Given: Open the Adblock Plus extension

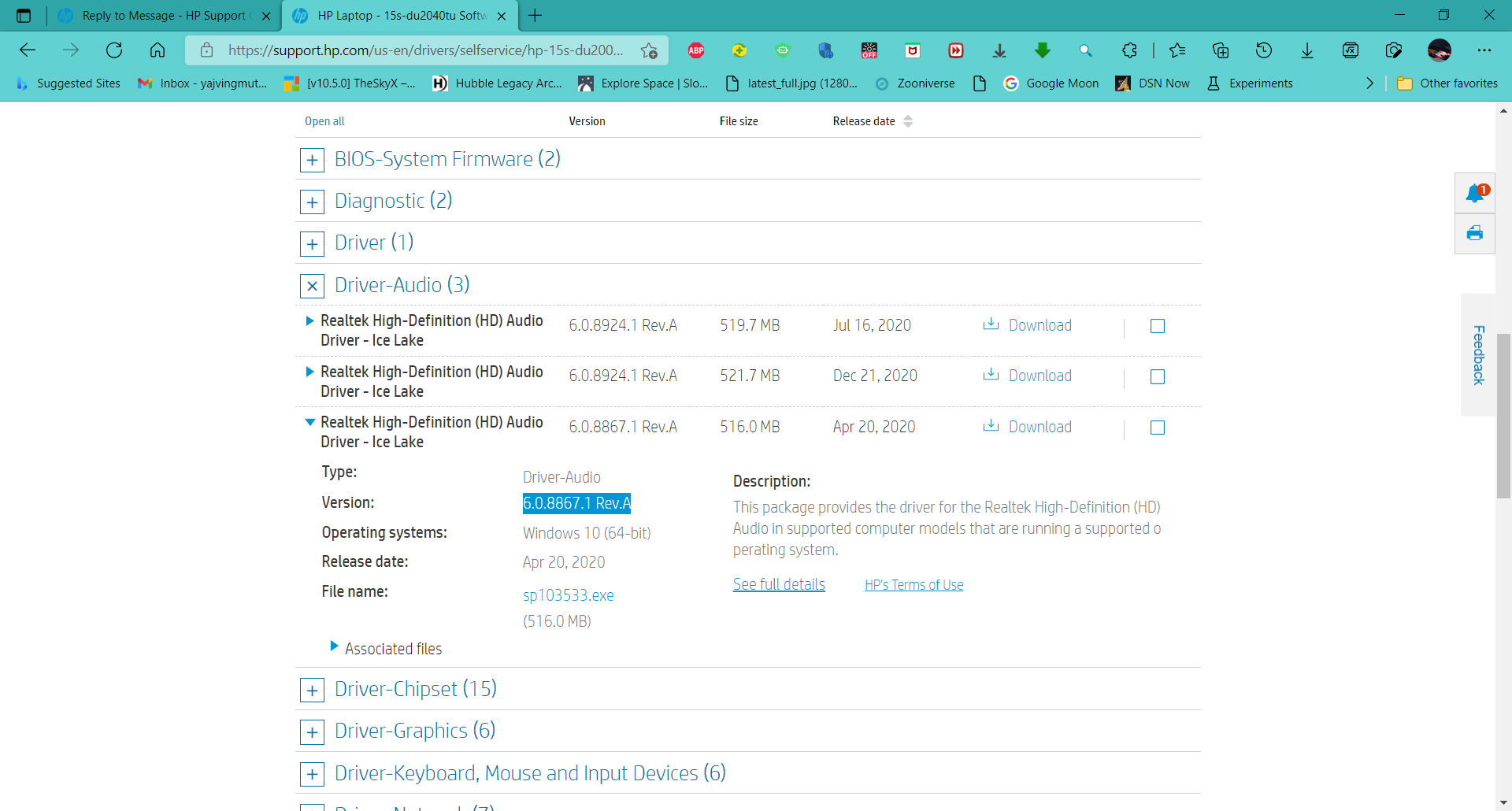Looking at the screenshot, I should [x=695, y=50].
